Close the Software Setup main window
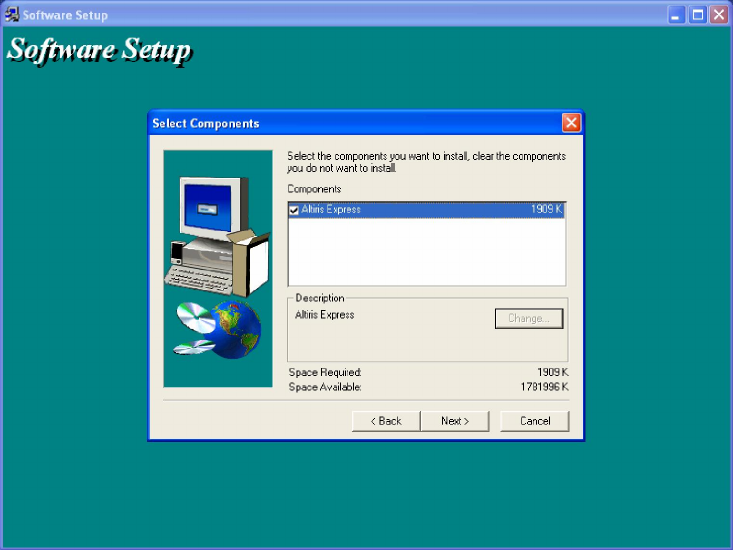 [719, 15]
